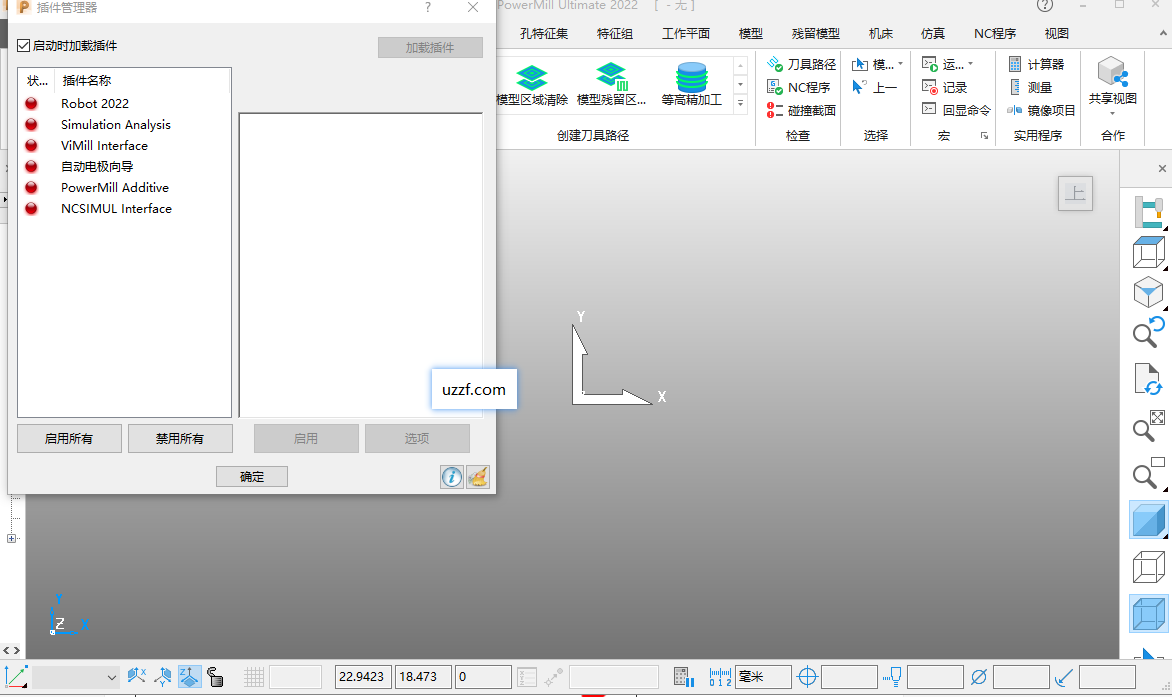Click the 测量 measure tool

1016,87
